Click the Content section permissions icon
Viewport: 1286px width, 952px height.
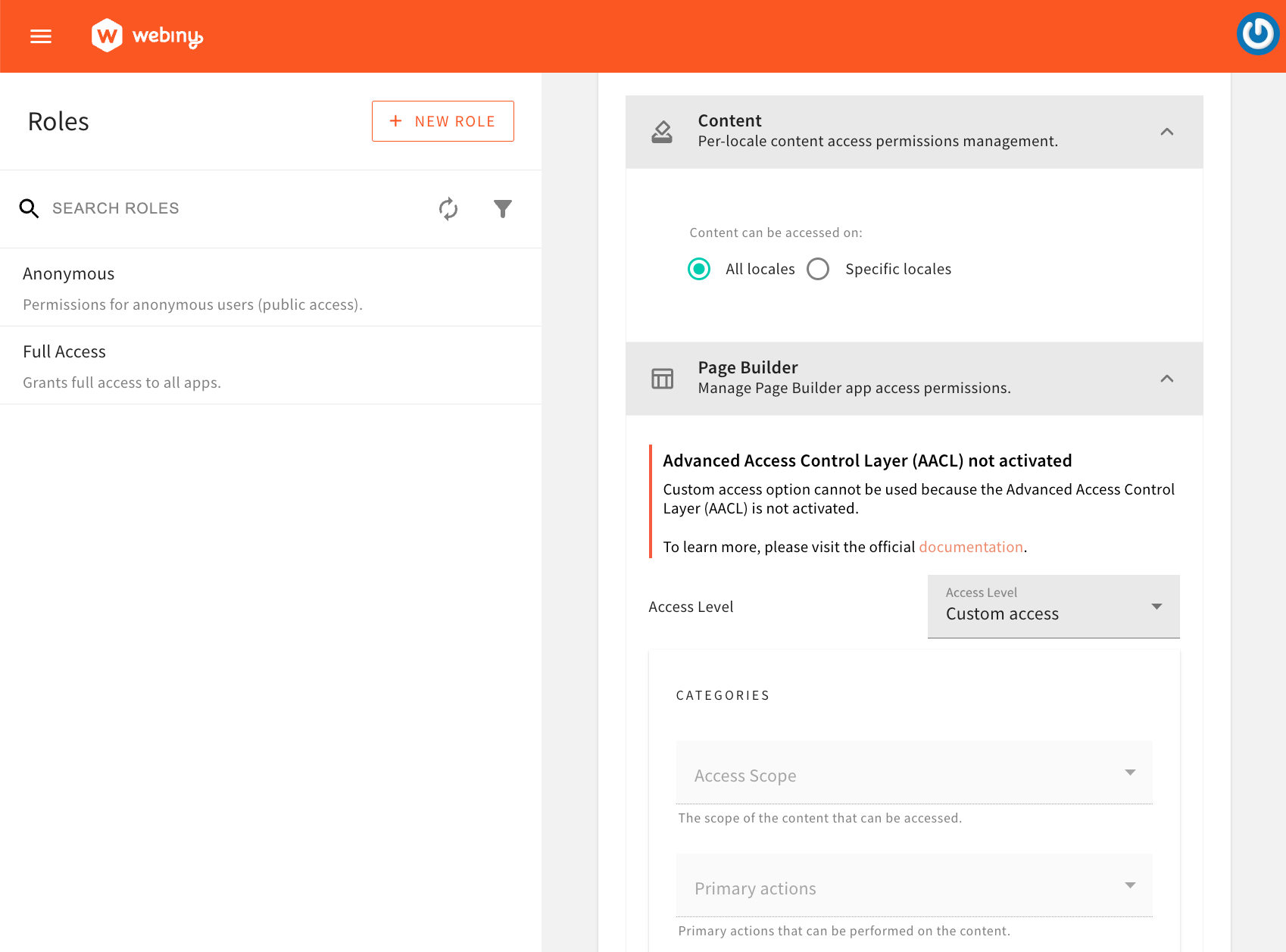coord(662,131)
